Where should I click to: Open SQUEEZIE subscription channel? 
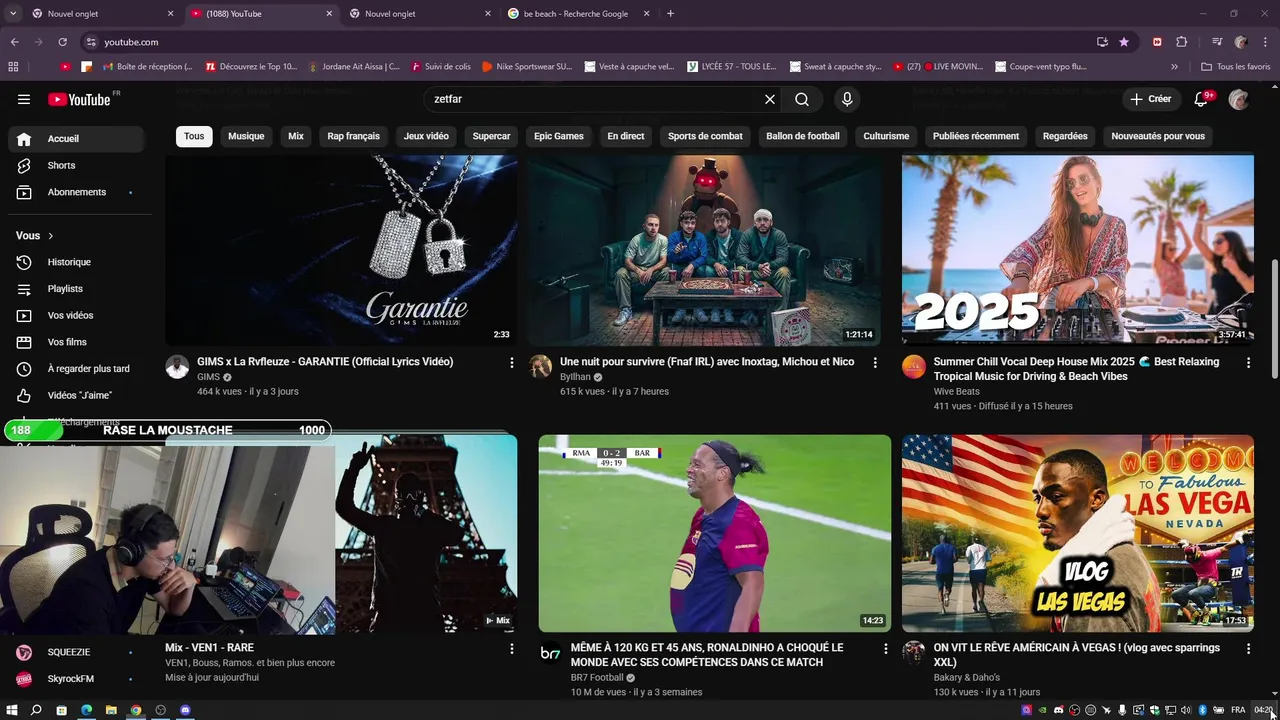tap(76, 652)
